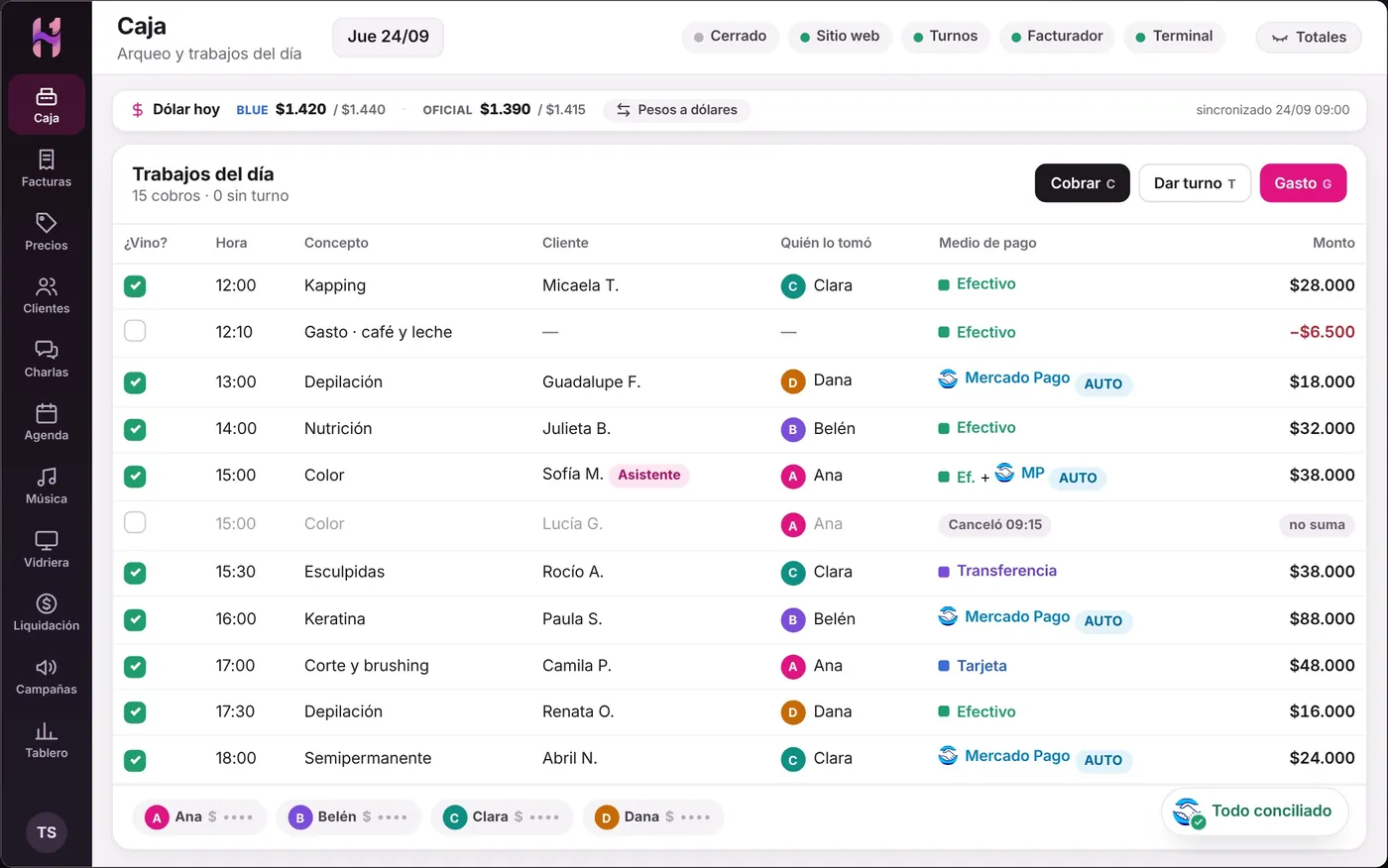Click the Dar turno button
Screen dimensions: 1388x868
tap(1195, 183)
